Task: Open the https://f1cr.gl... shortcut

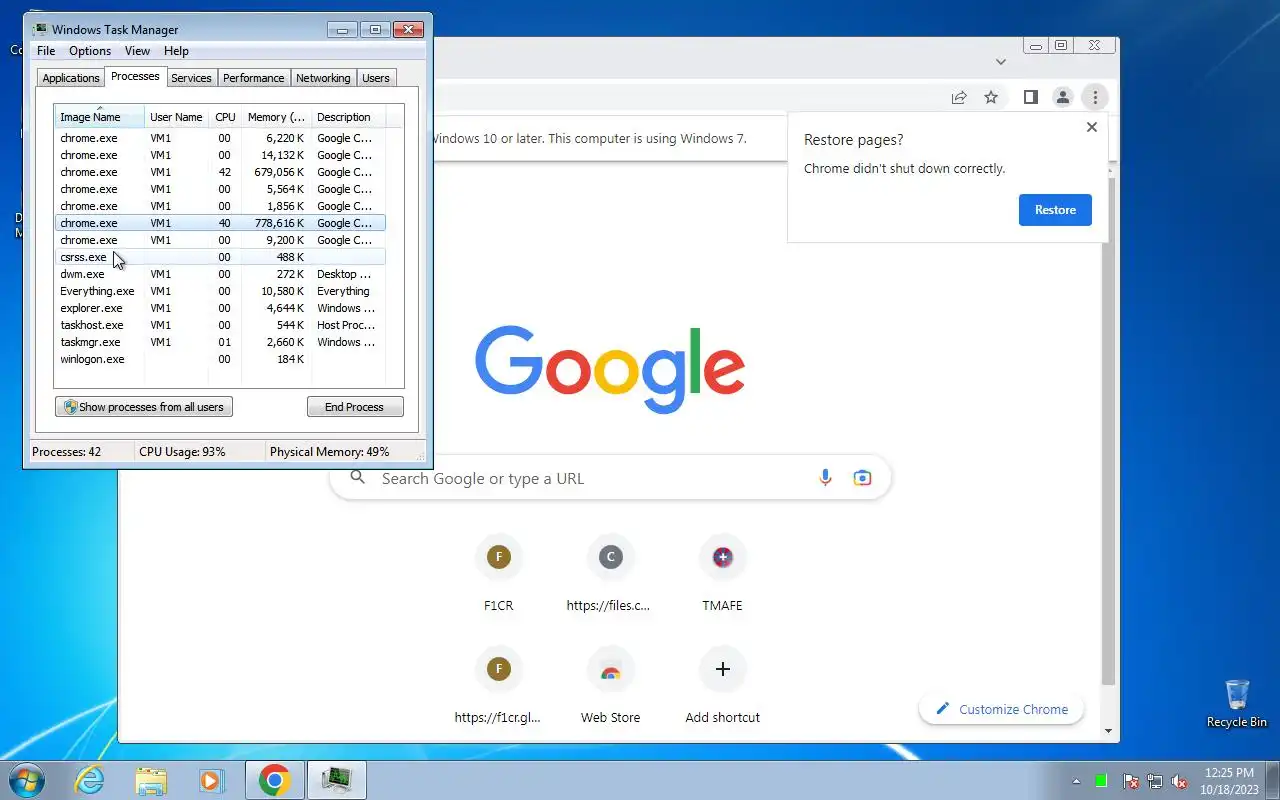Action: coord(498,684)
